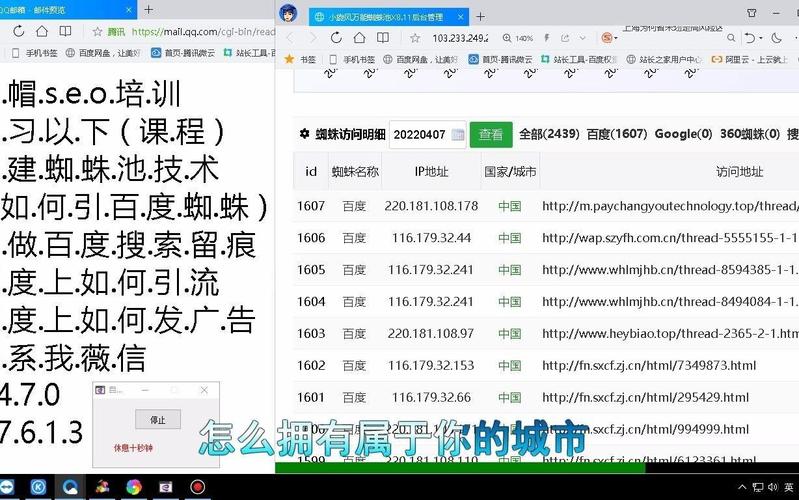The height and width of the screenshot is (500, 799).
Task: Reload the QQ Mail browser page
Action: pyautogui.click(x=19, y=31)
